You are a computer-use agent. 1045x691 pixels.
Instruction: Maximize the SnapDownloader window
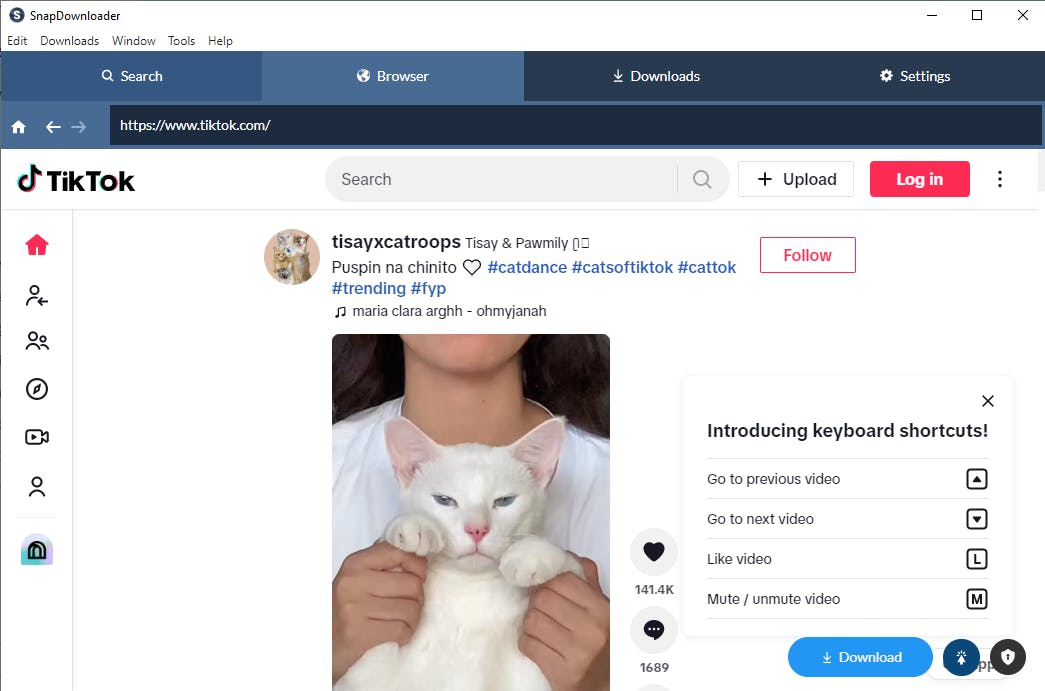(977, 15)
